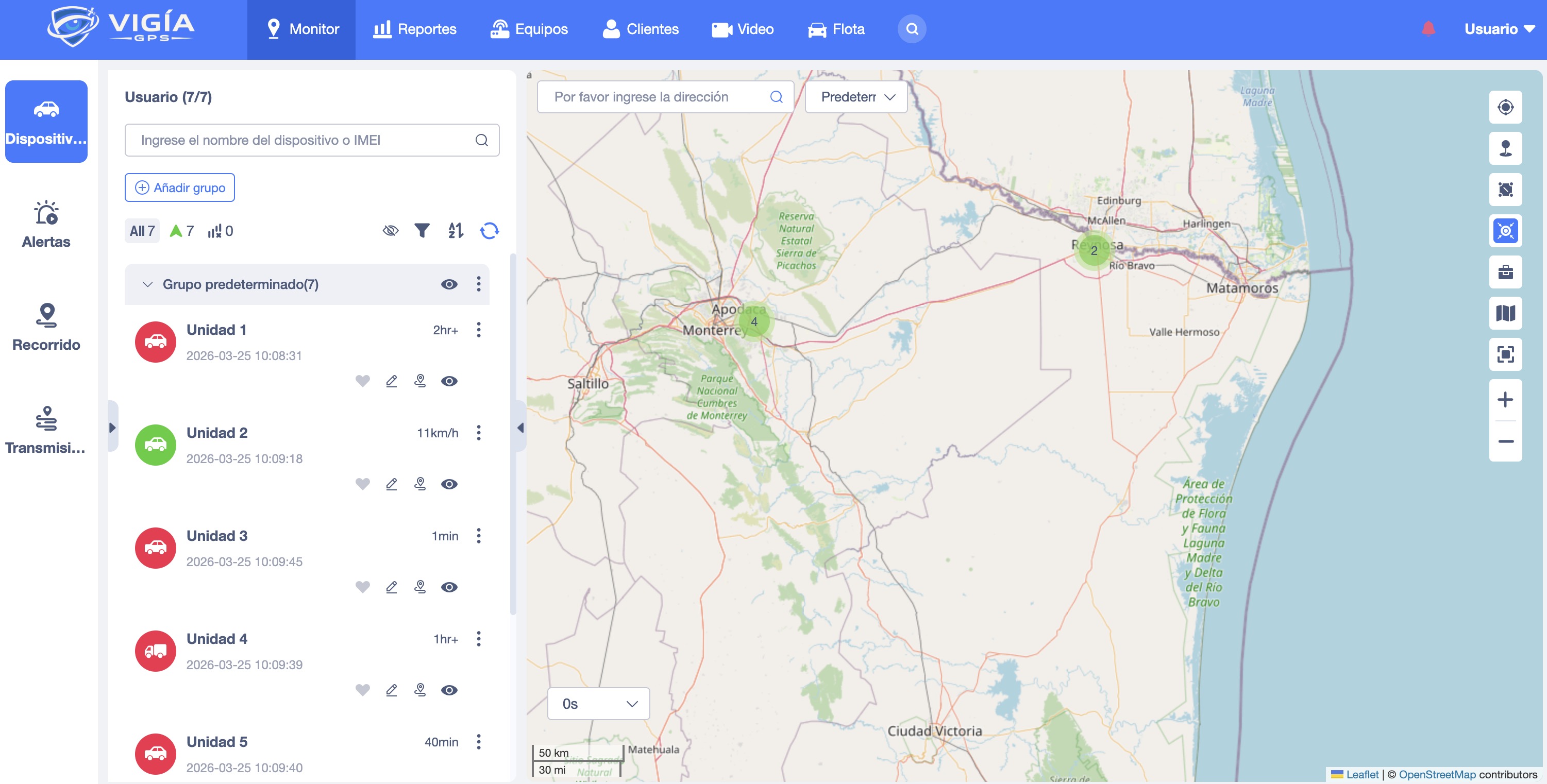Edit Unidad 1 with pencil icon

[391, 381]
